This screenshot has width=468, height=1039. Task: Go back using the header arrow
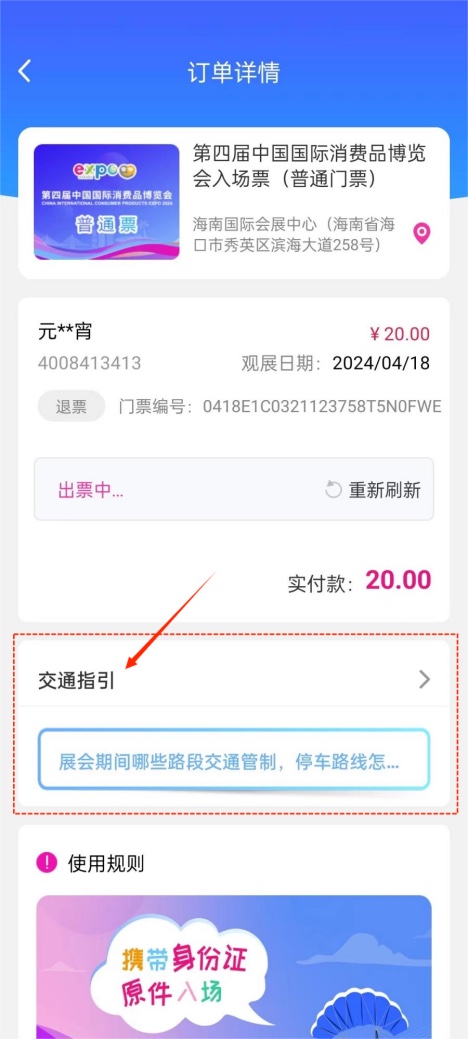(24, 71)
